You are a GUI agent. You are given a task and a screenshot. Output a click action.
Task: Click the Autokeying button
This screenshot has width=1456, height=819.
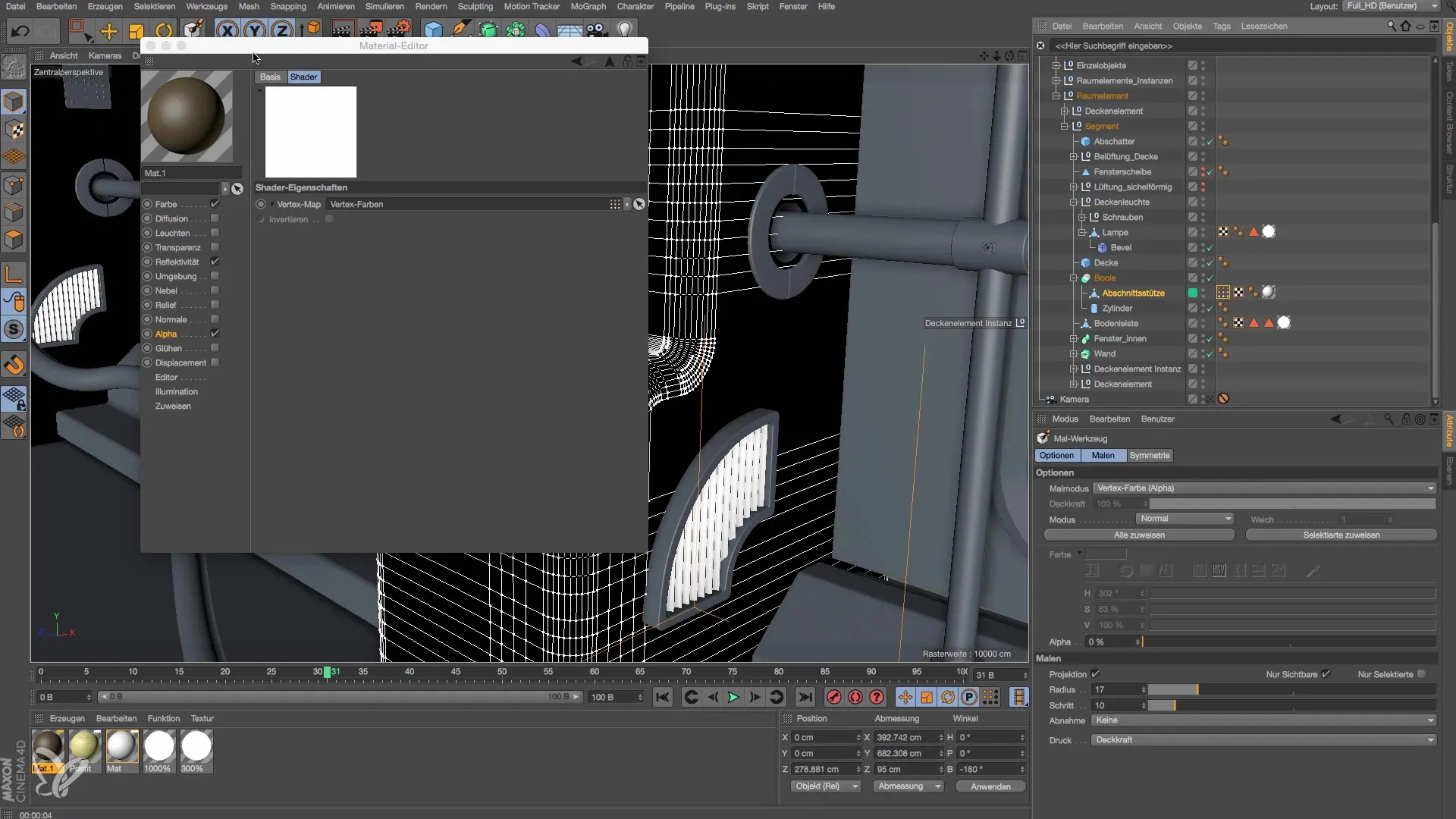click(x=855, y=697)
